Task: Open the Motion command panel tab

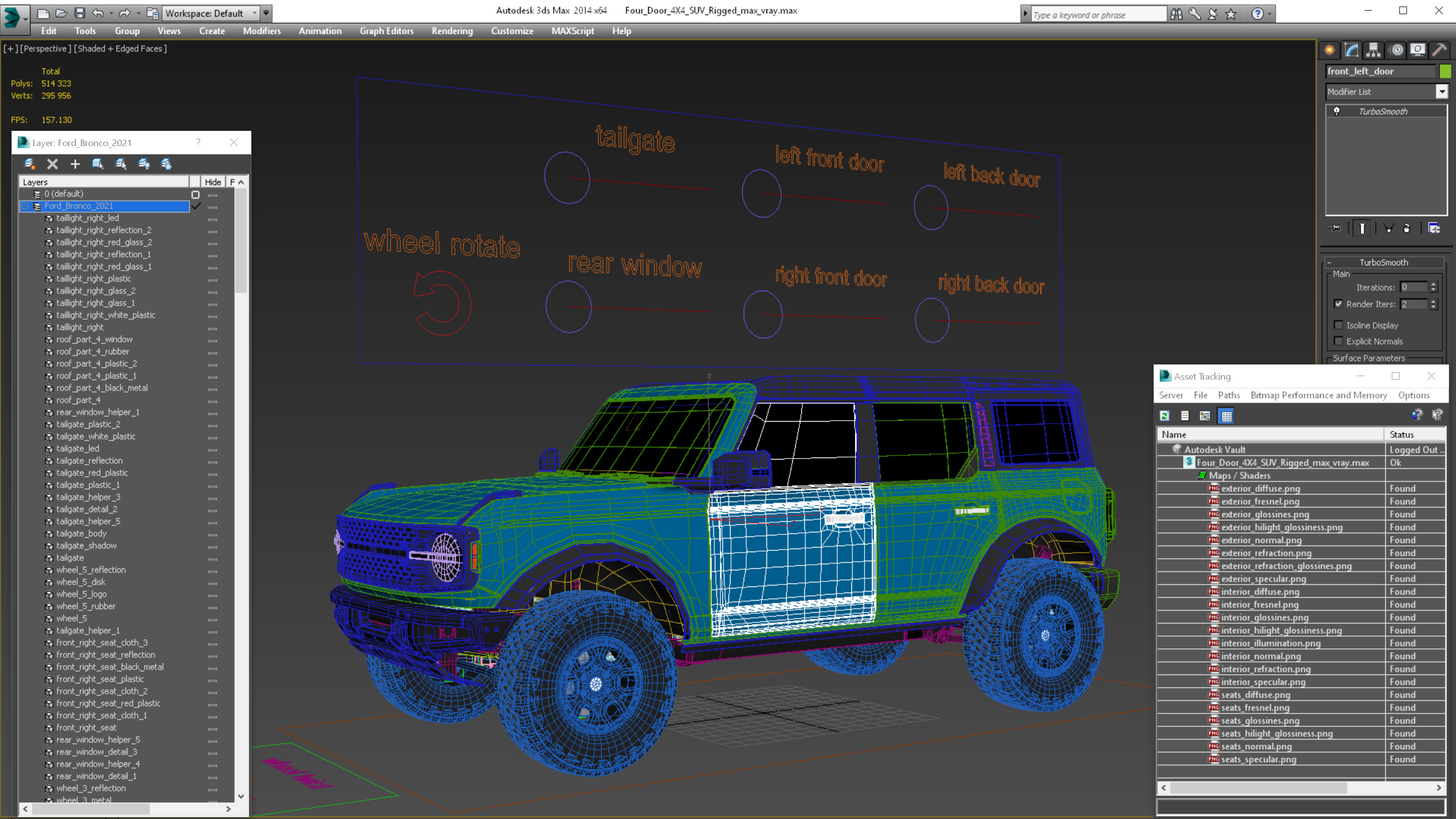Action: click(x=1396, y=51)
